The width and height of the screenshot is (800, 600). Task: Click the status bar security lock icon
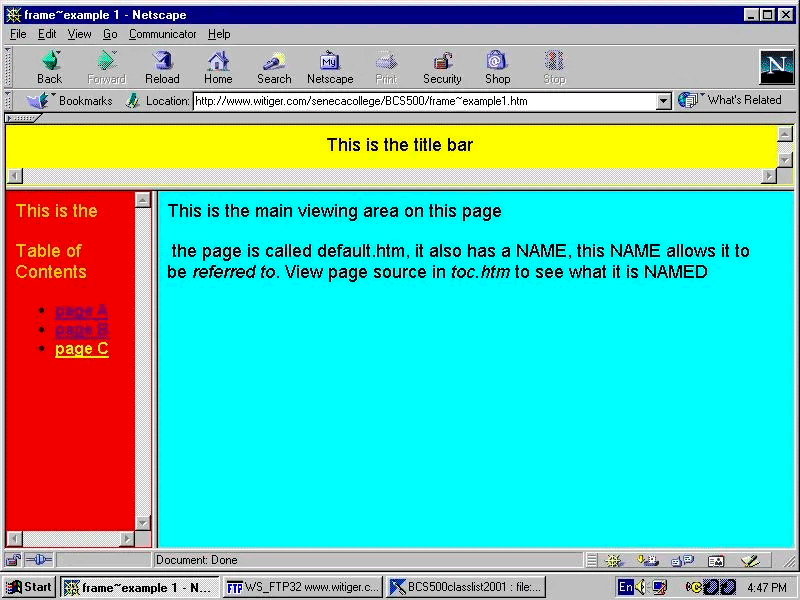click(x=13, y=560)
